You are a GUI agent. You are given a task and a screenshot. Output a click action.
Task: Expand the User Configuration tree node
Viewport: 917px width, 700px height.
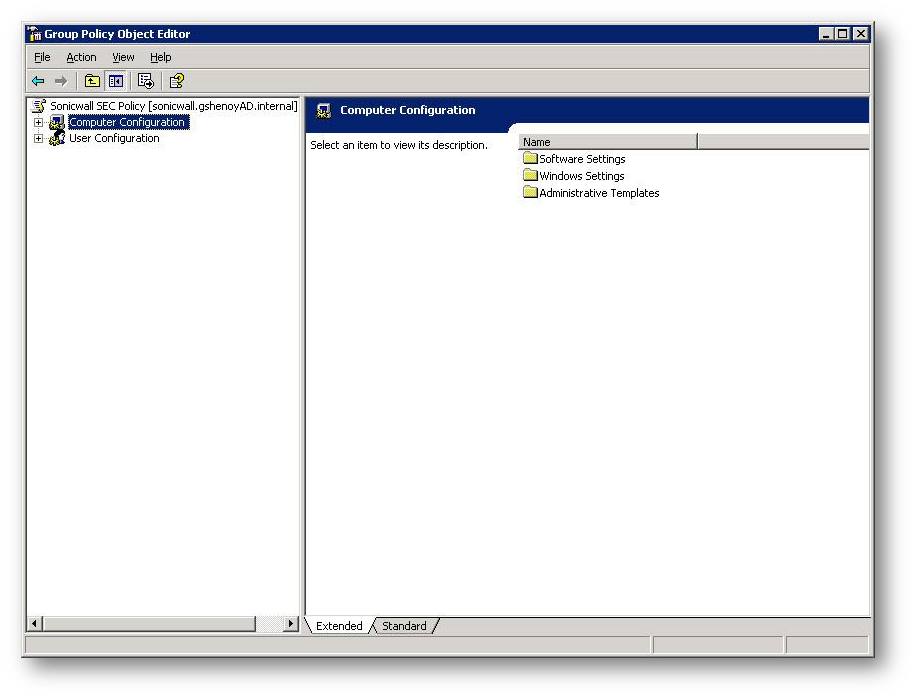pyautogui.click(x=39, y=139)
